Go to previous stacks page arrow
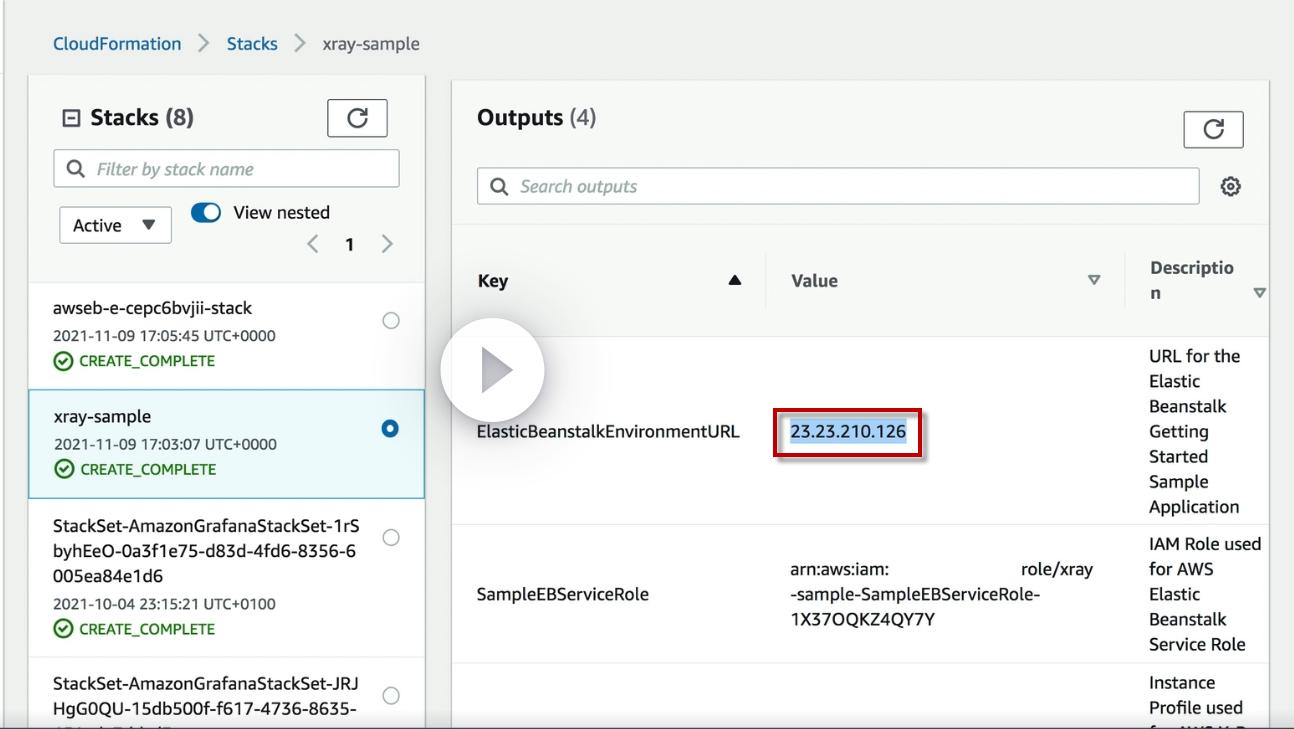 [313, 244]
